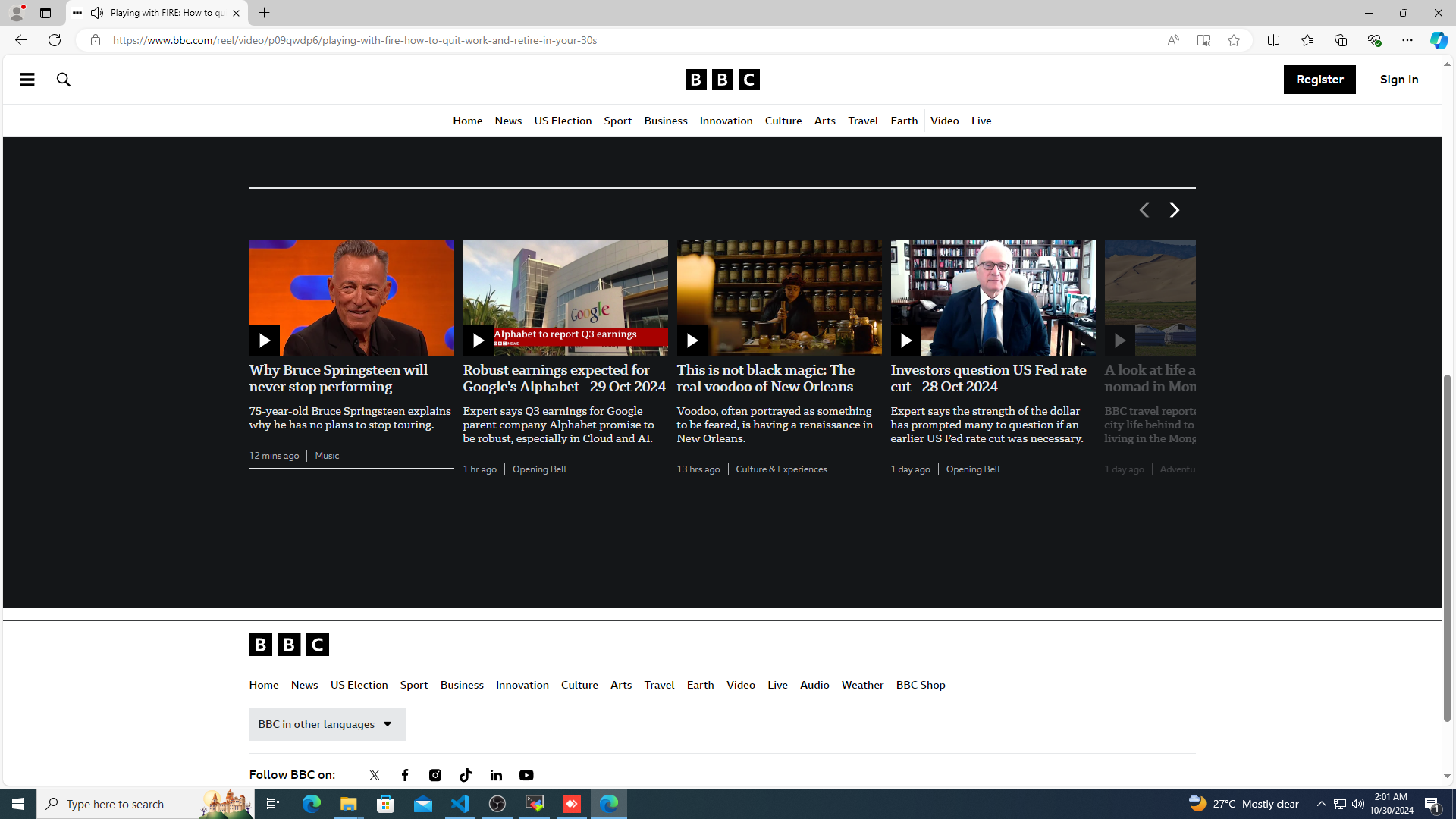Open the new tab plus button

[265, 13]
